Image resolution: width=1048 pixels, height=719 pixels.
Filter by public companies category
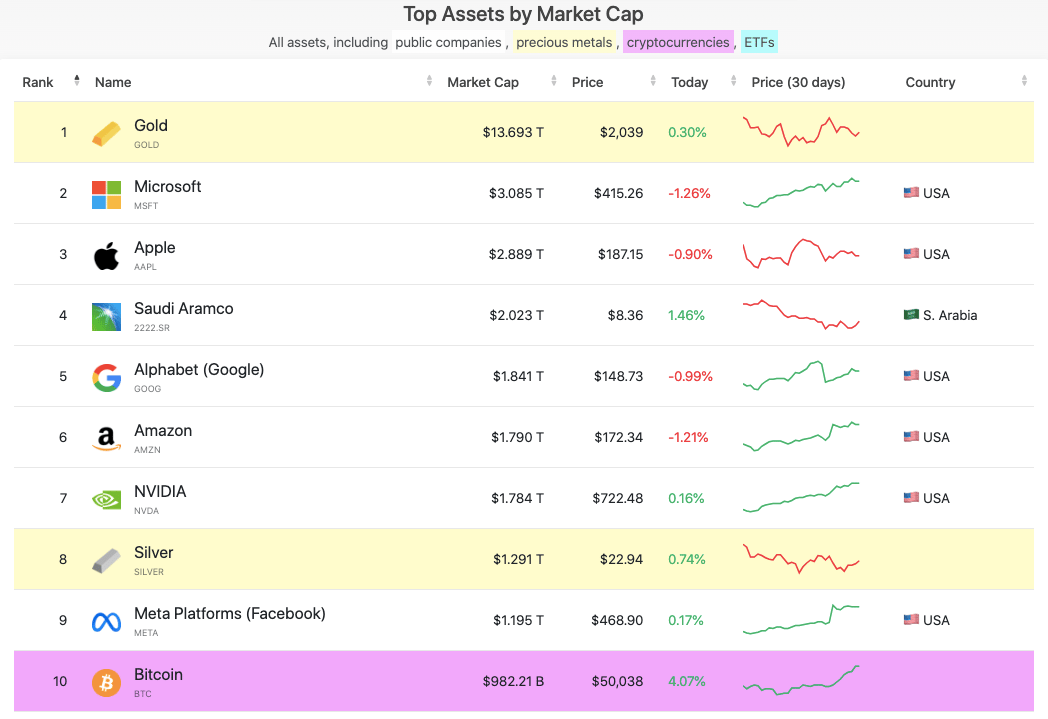(x=448, y=42)
